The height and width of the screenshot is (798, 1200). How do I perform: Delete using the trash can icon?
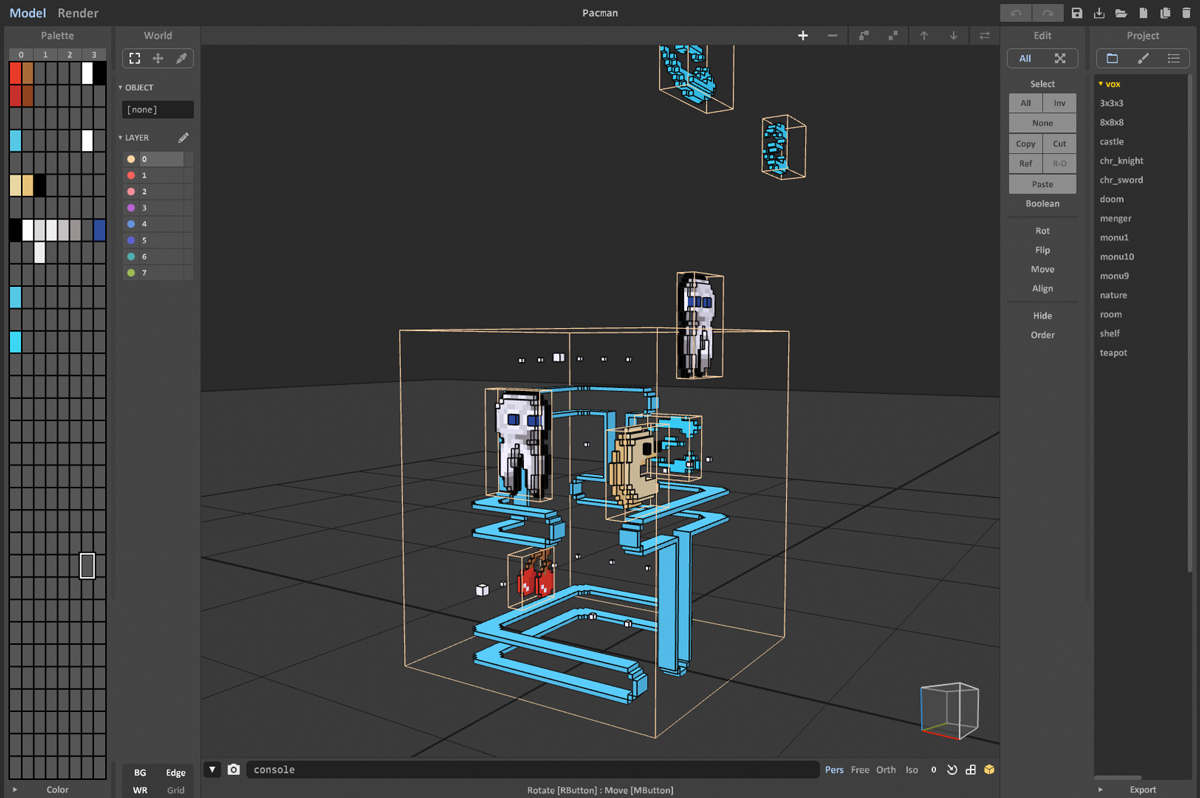[x=1187, y=13]
